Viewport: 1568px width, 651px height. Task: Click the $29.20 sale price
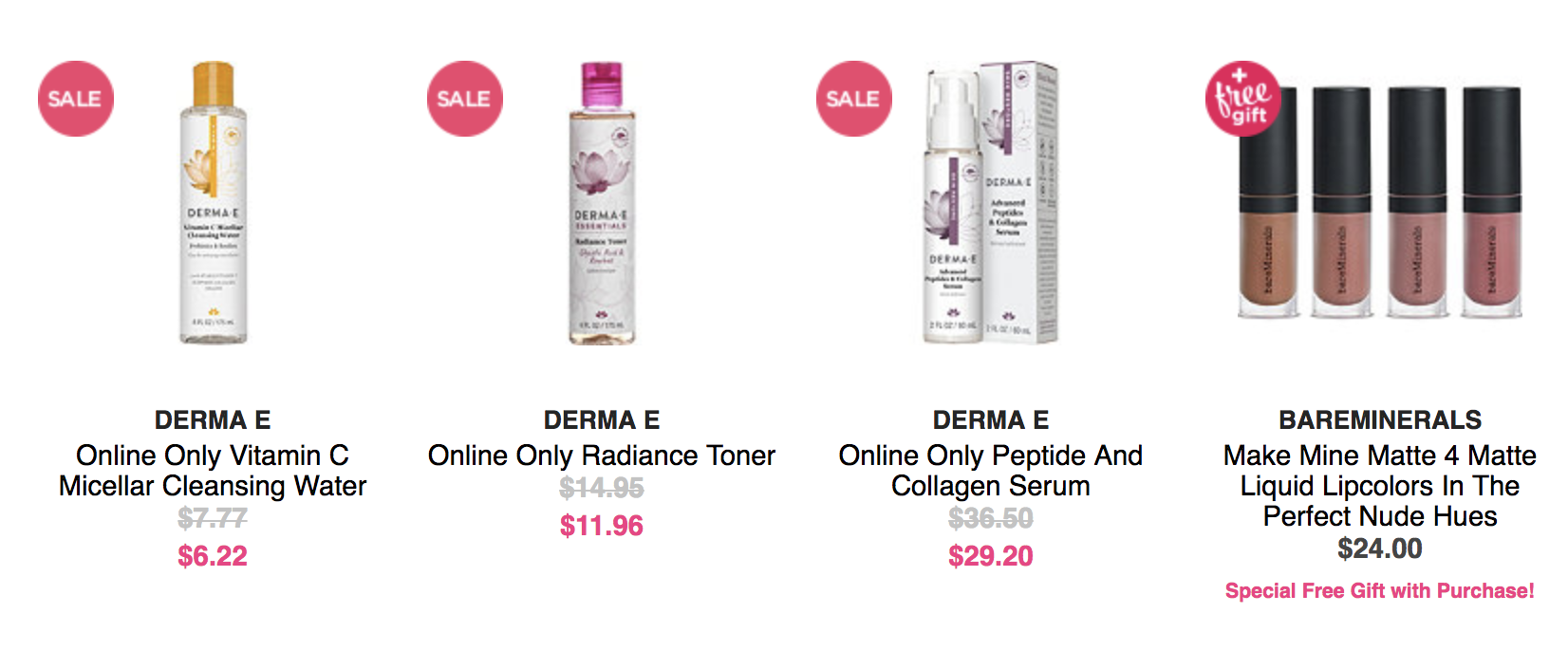pos(991,555)
